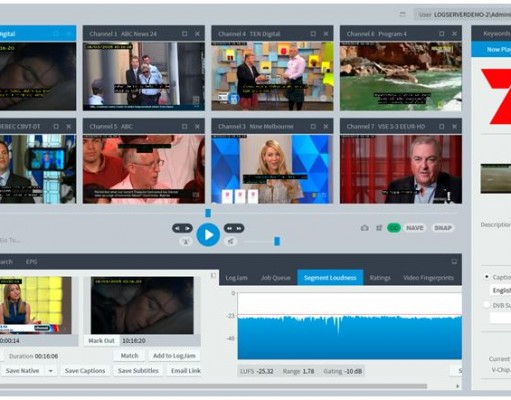Open the Now Playing tab in the side panel
Screen dimensions: 511x400
(x=491, y=49)
